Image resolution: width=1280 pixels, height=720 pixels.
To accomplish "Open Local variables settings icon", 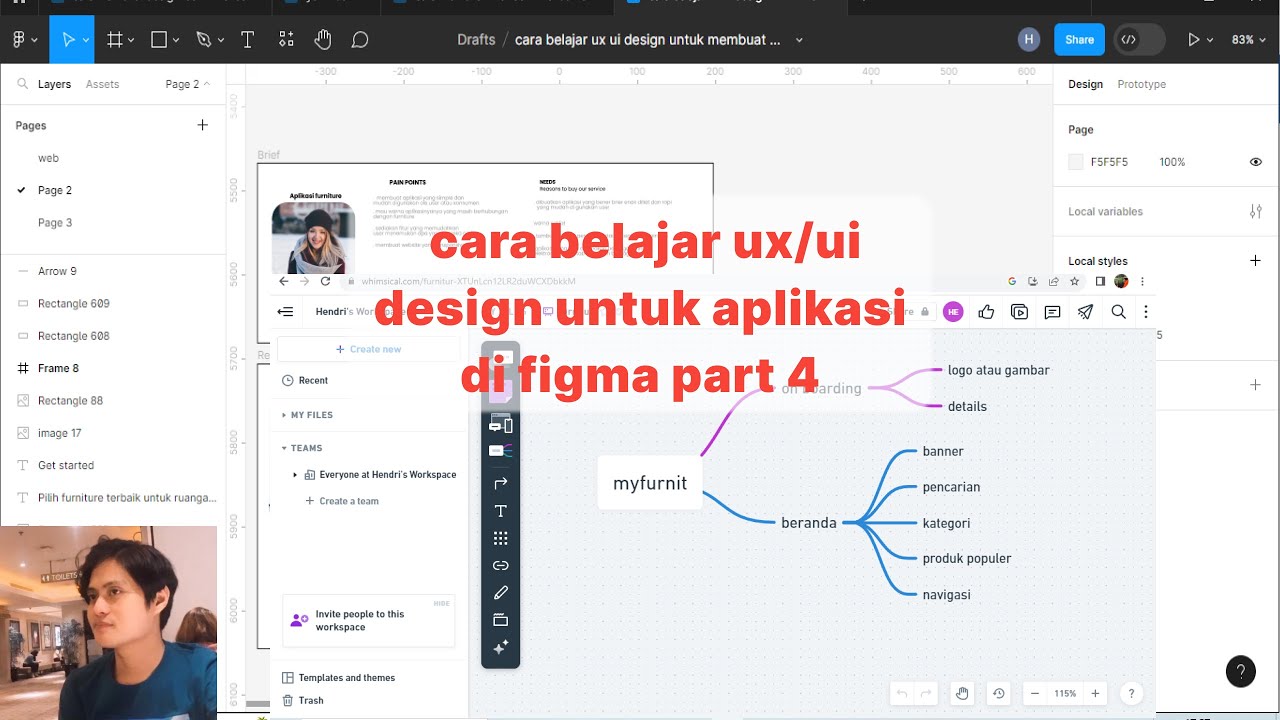I will [1256, 211].
